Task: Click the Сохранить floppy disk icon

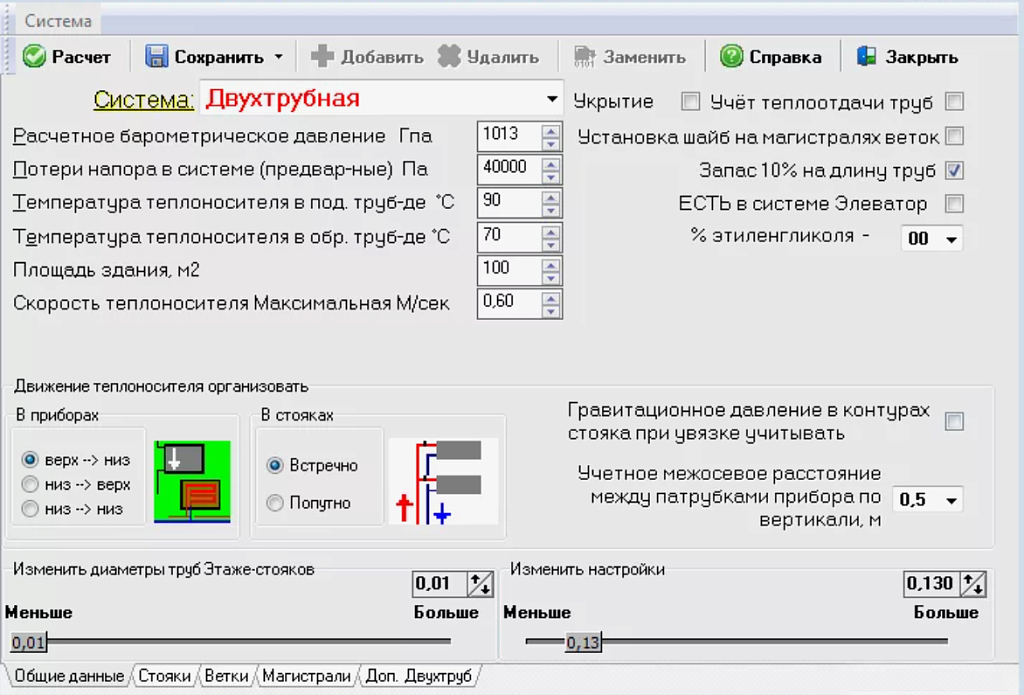Action: point(157,57)
